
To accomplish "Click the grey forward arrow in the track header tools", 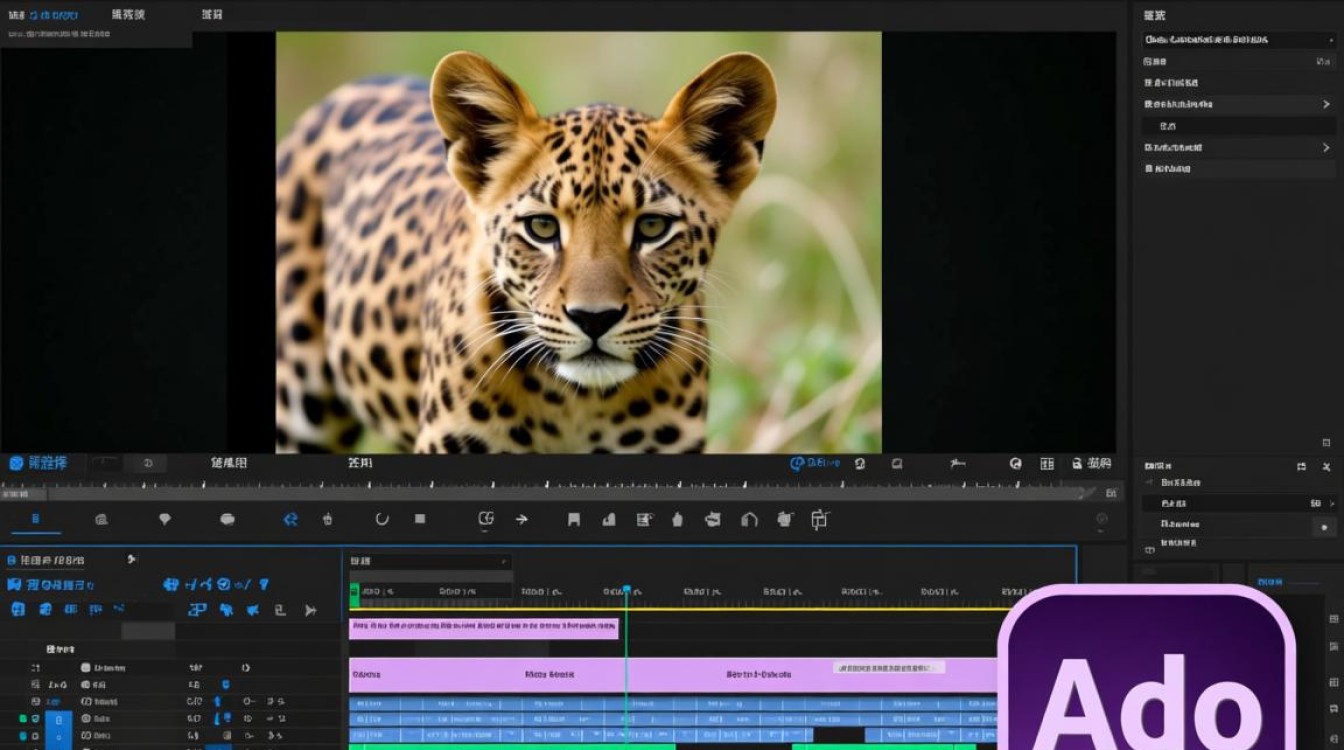I will 310,610.
